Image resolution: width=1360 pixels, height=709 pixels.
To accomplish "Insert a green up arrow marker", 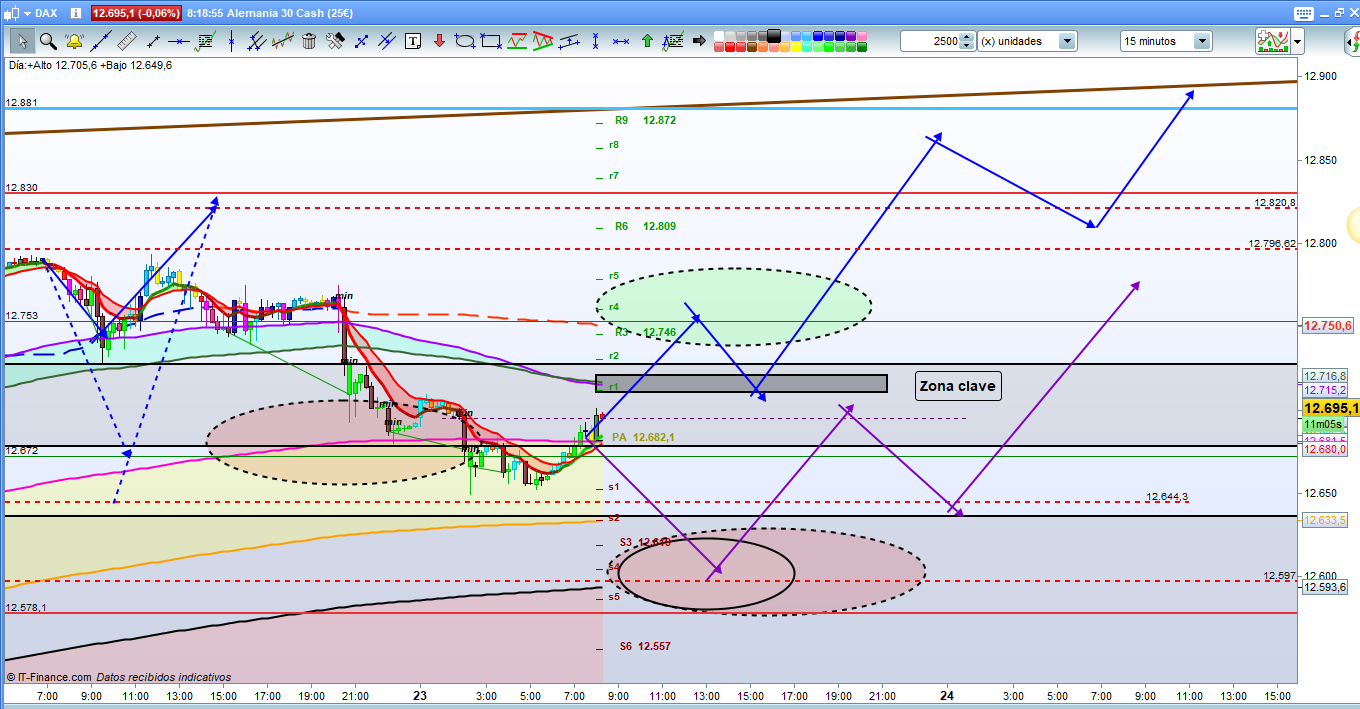I will click(647, 41).
